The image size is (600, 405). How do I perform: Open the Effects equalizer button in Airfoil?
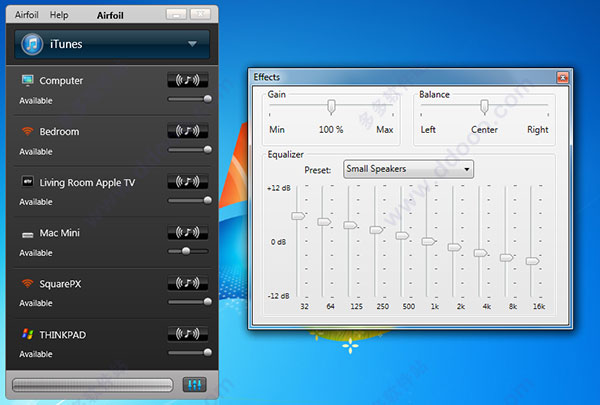(194, 384)
